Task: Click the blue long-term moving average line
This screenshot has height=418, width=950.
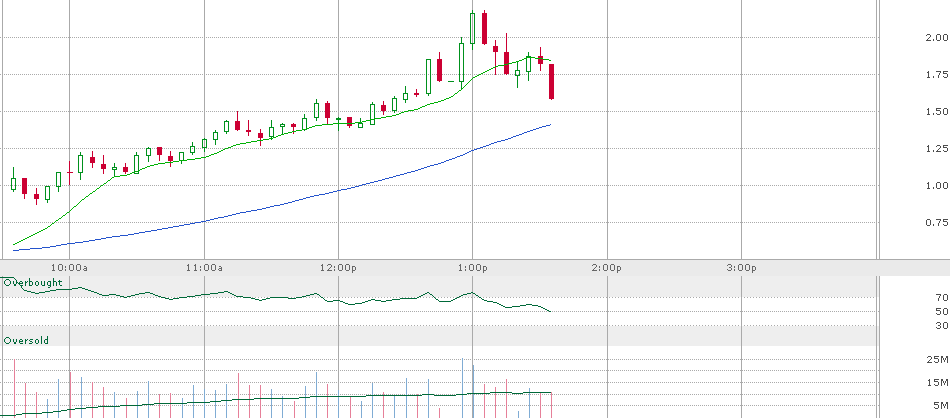Action: [x=339, y=191]
